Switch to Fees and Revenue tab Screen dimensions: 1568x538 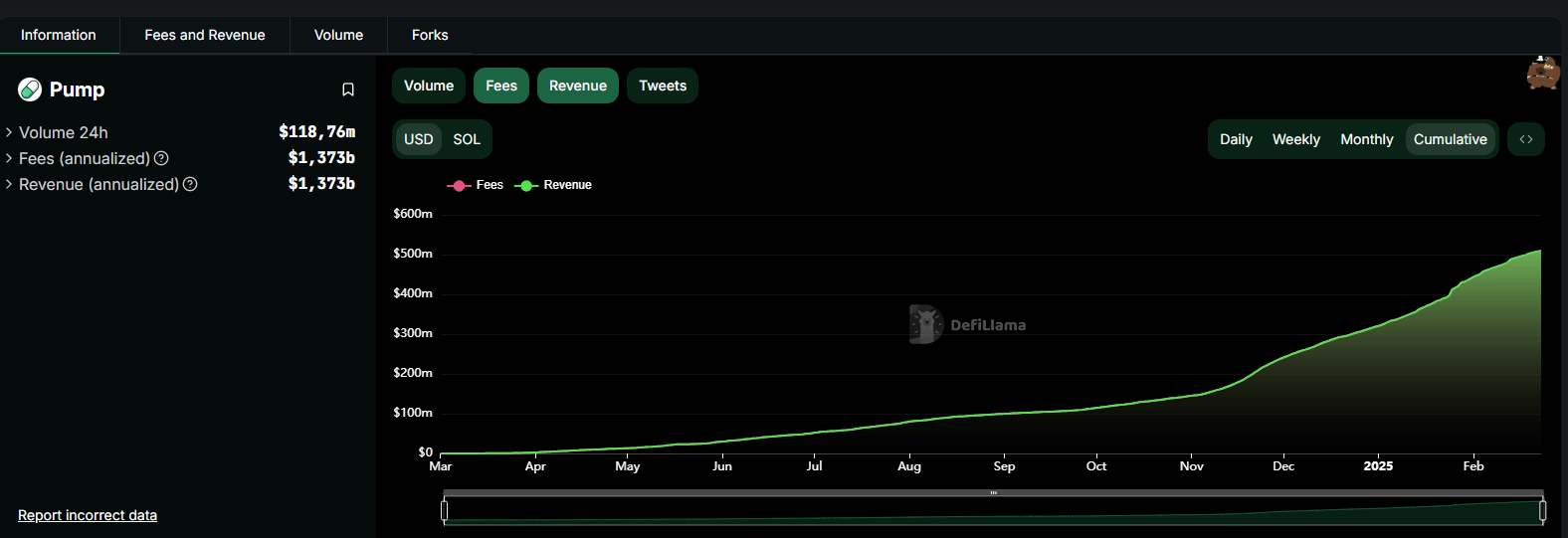205,35
